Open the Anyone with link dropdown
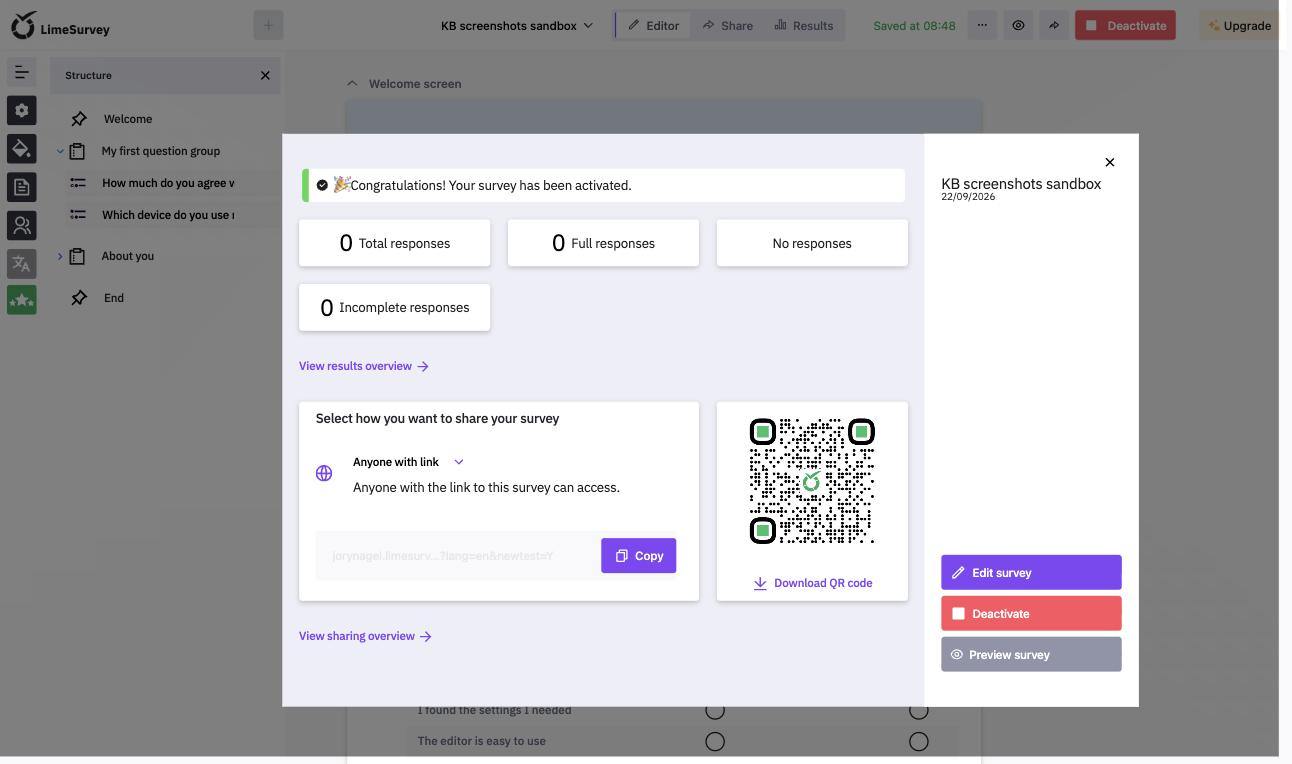1292x764 pixels. [408, 462]
